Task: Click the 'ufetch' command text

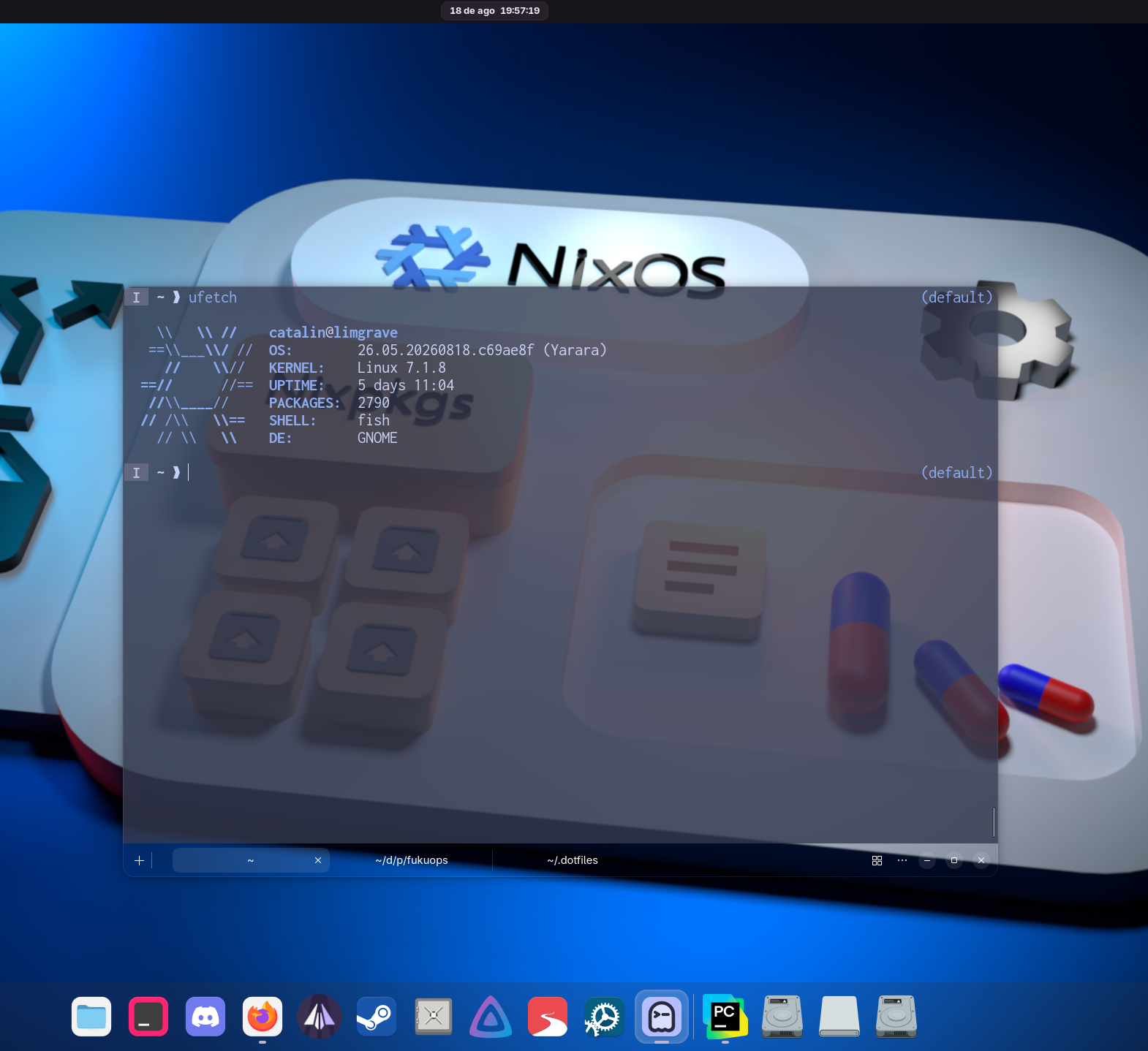Action: click(213, 297)
